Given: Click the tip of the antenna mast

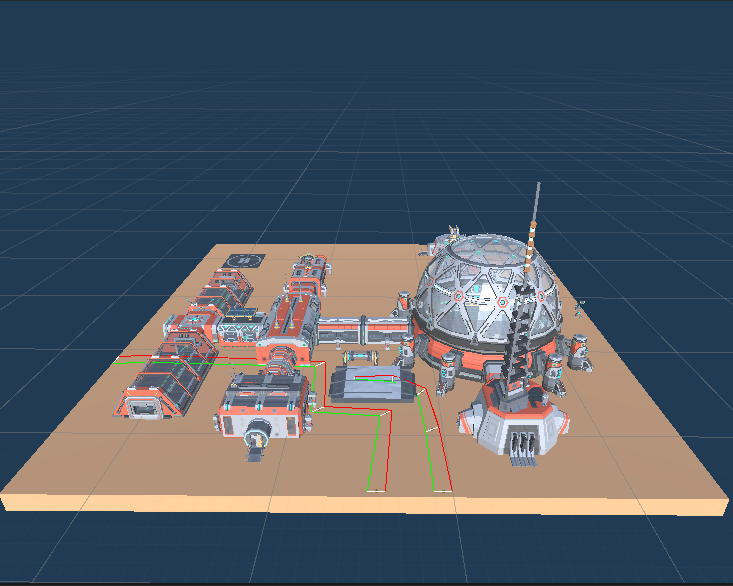Looking at the screenshot, I should (538, 187).
